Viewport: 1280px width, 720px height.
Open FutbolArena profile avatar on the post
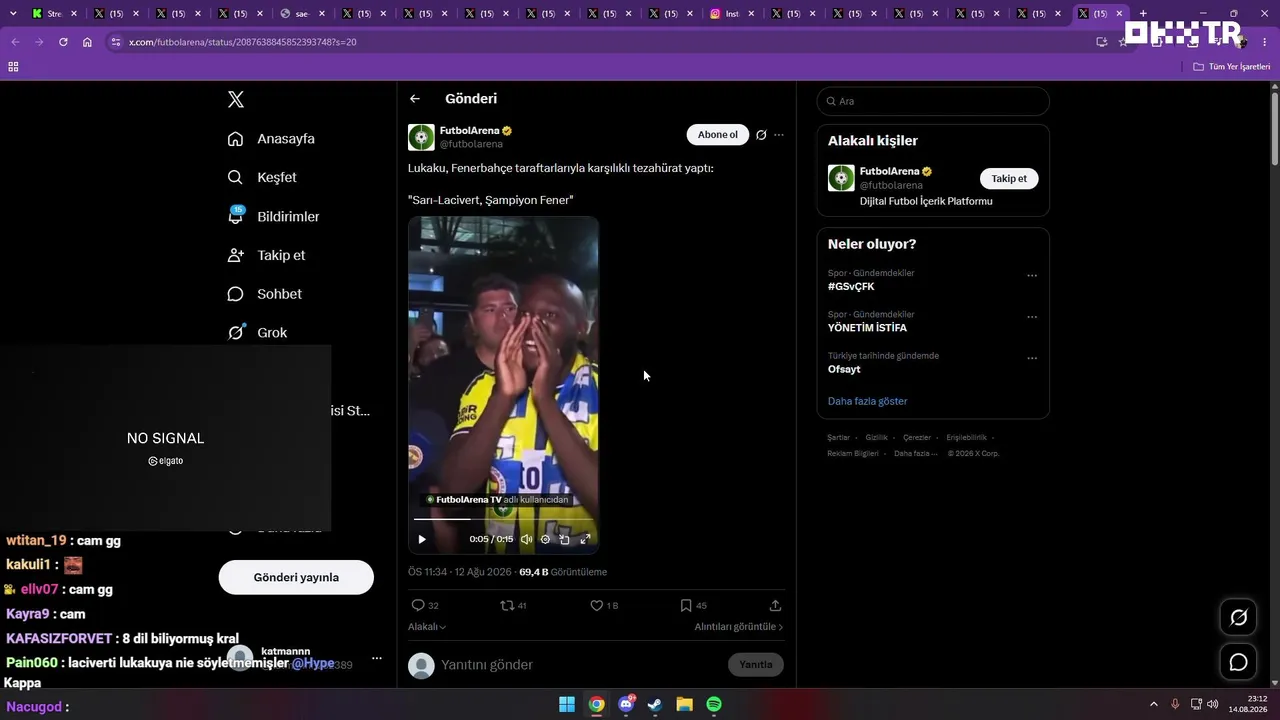tap(421, 137)
